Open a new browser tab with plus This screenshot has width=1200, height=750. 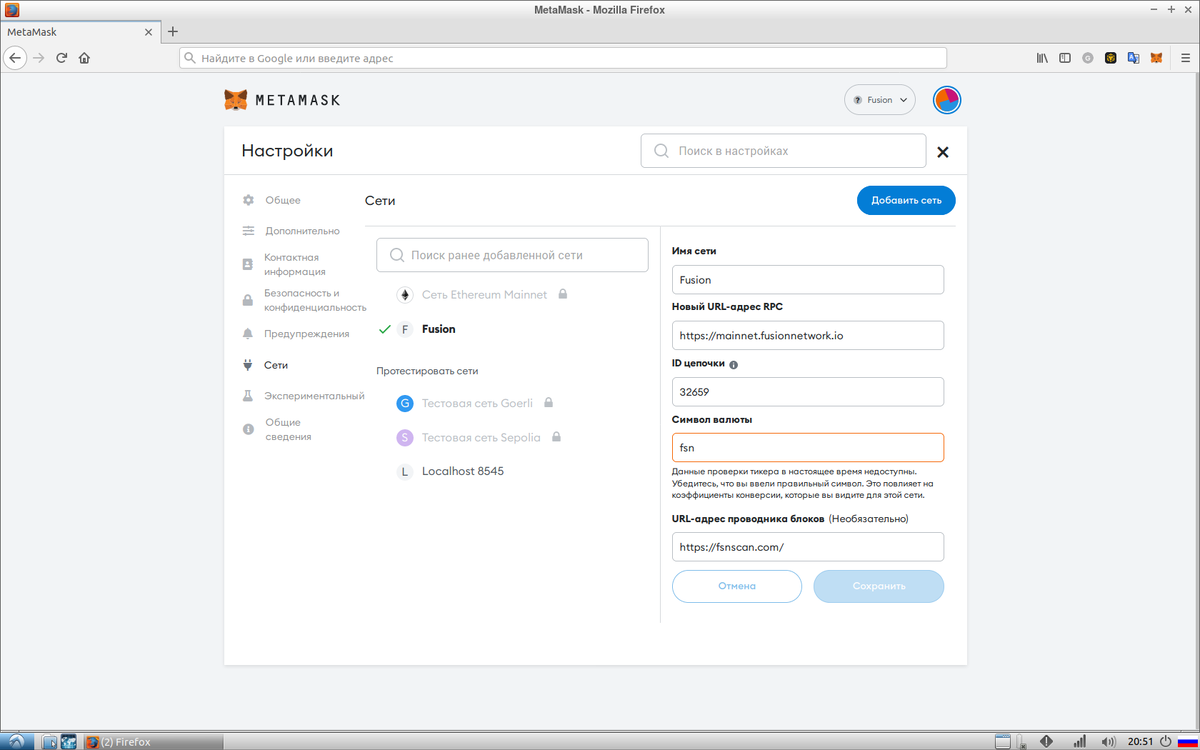click(173, 32)
